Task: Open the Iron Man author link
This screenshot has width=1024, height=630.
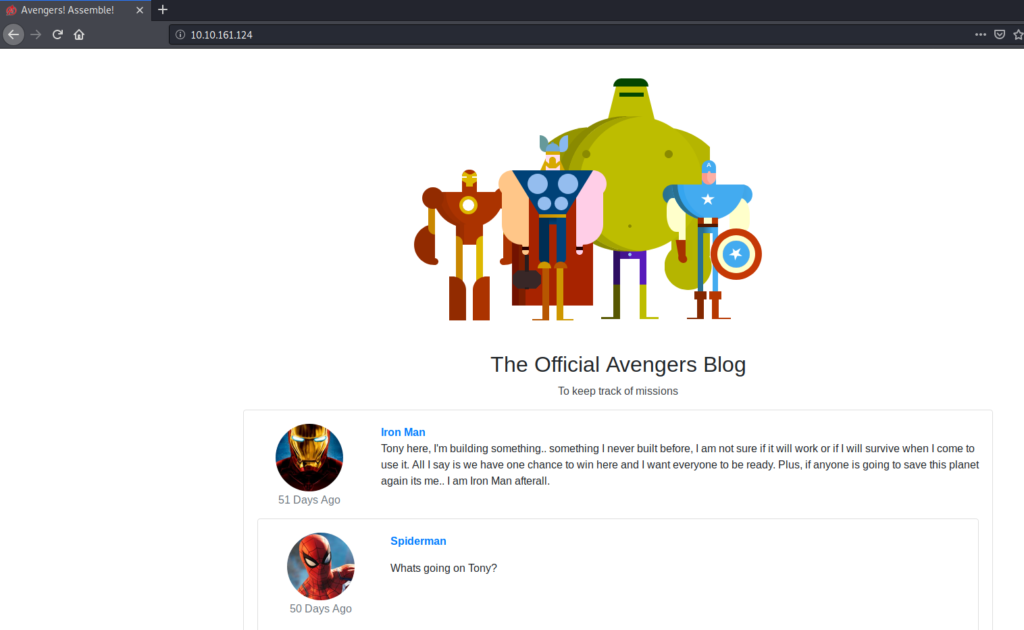Action: click(x=403, y=432)
